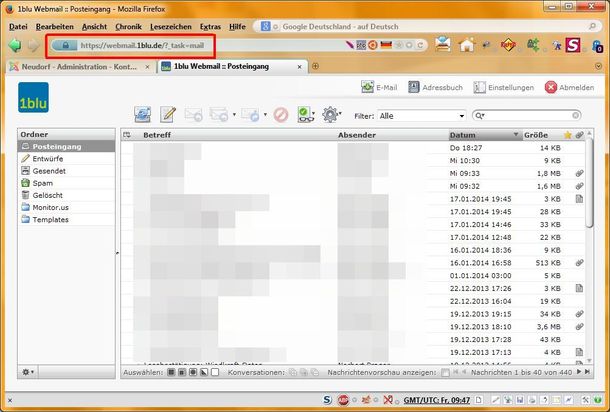Open the folder actions gear menu
610x412 pixels.
[x=27, y=372]
